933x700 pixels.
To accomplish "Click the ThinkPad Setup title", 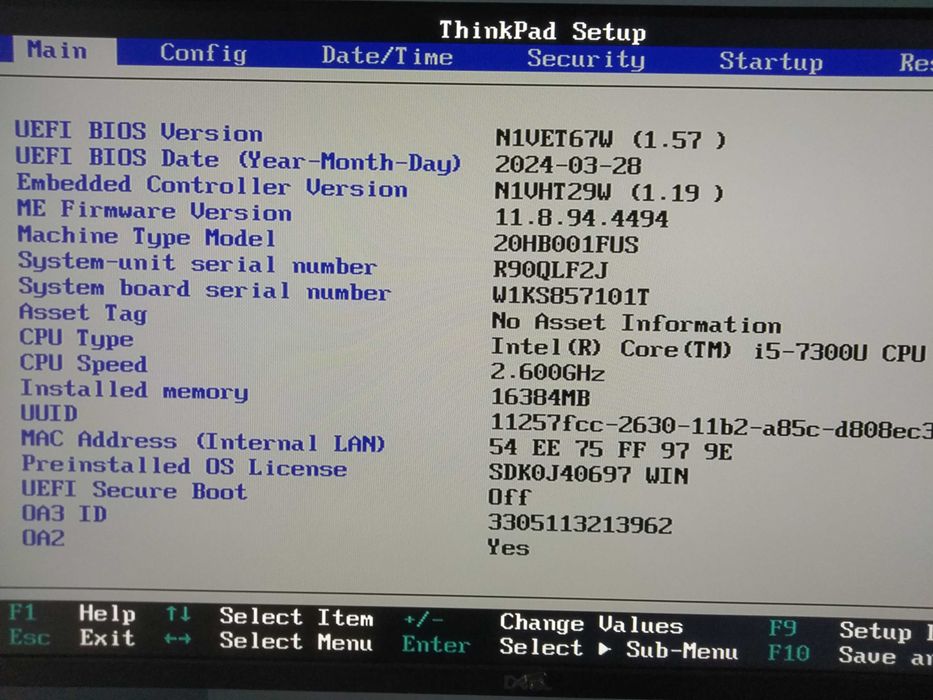I will tap(543, 31).
